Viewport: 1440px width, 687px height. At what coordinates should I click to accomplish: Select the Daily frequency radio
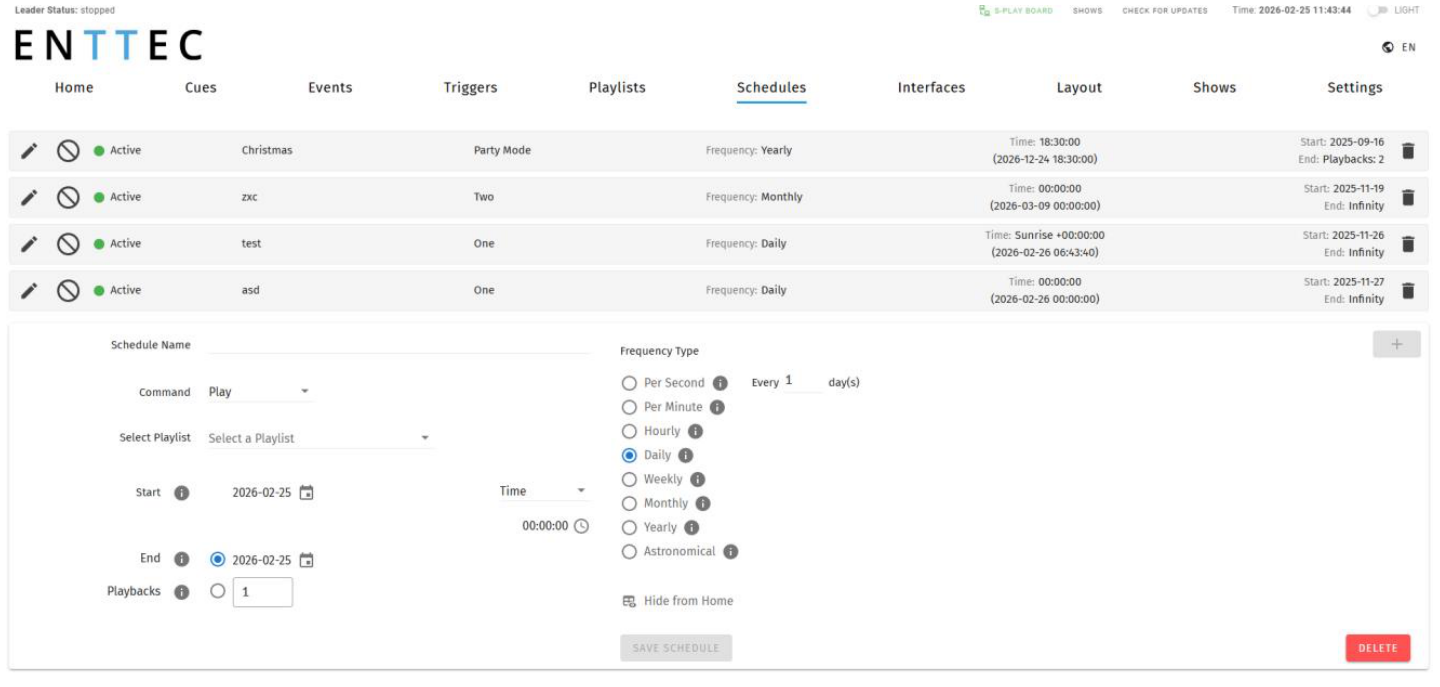click(x=629, y=455)
